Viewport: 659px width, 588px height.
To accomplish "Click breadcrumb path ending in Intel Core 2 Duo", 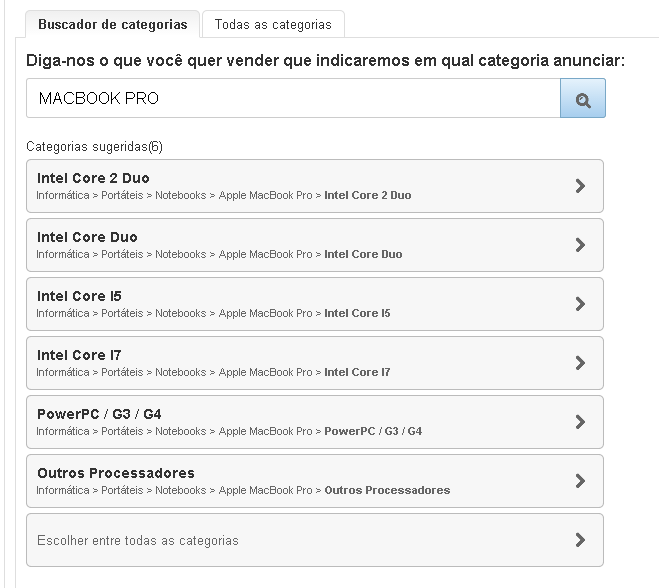I will pos(224,195).
